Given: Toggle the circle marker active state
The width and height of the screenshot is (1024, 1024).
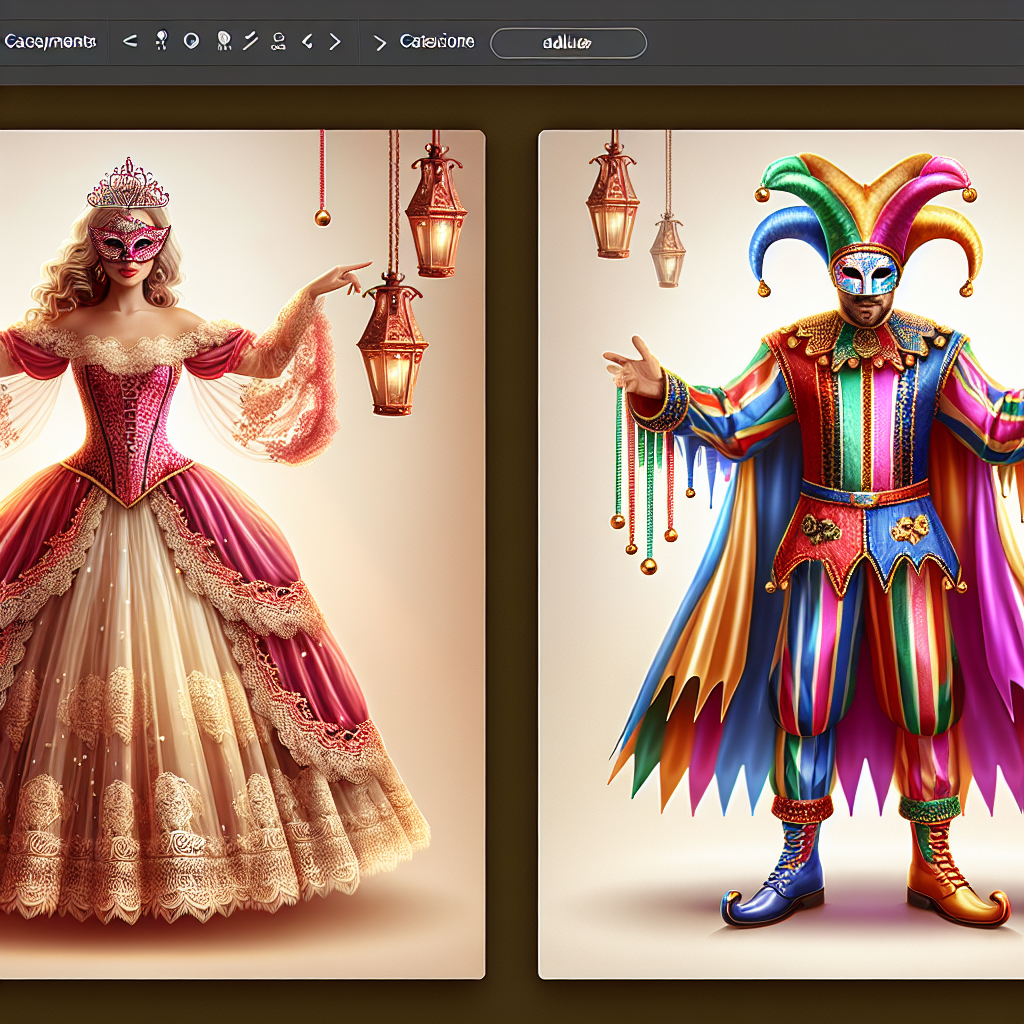Looking at the screenshot, I should click(191, 42).
